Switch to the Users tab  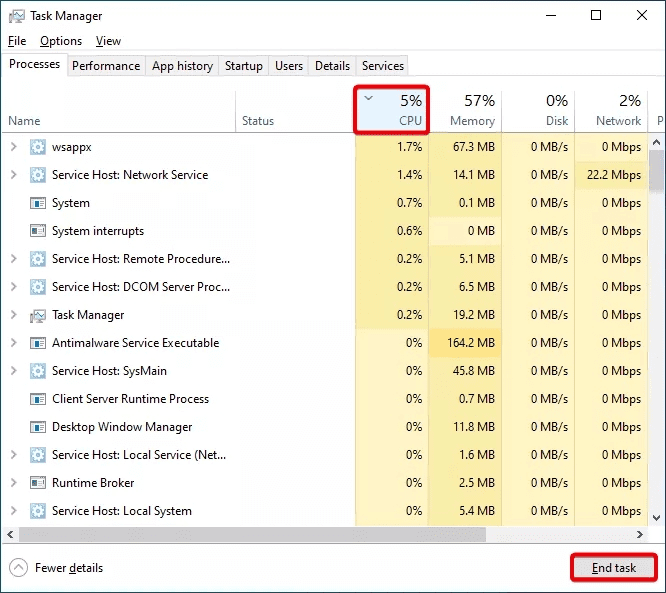click(x=289, y=66)
